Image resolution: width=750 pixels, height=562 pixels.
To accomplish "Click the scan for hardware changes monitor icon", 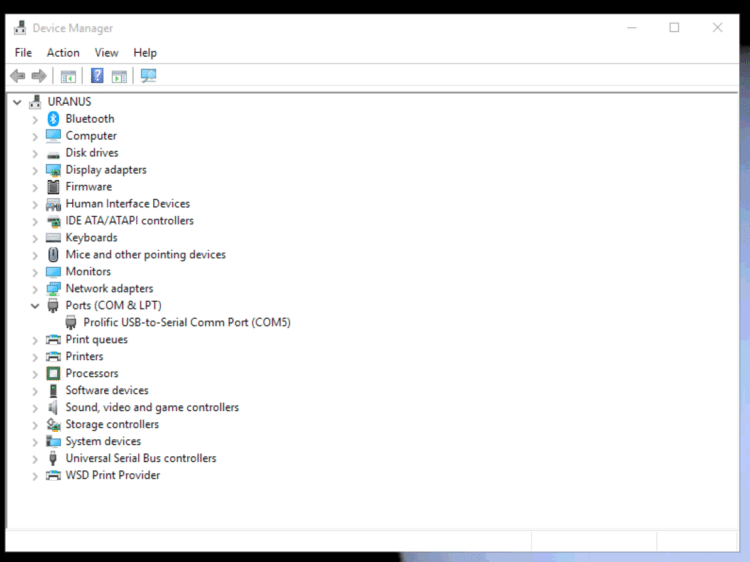I will (x=148, y=76).
